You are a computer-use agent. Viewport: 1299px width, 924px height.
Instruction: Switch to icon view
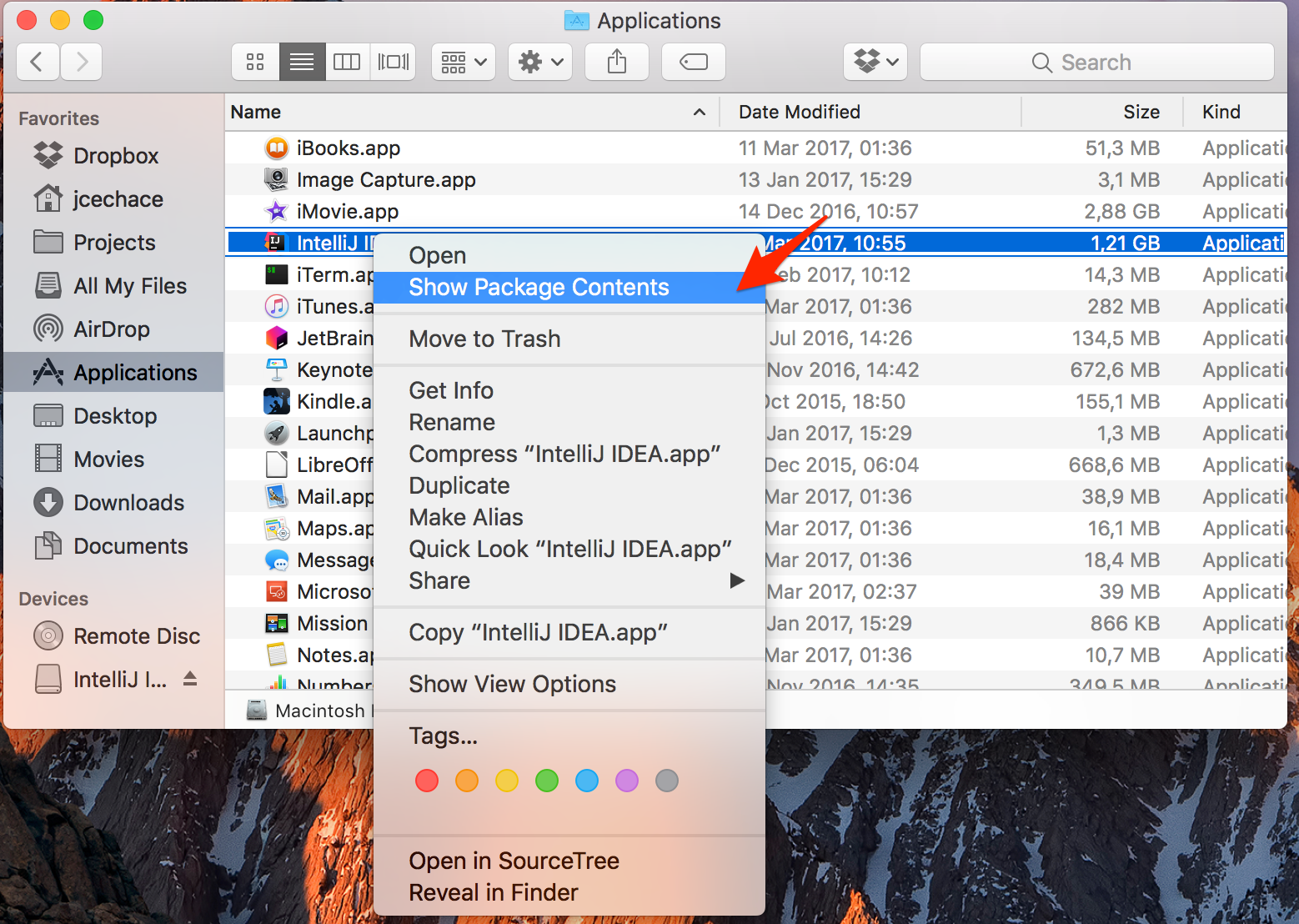pos(255,62)
